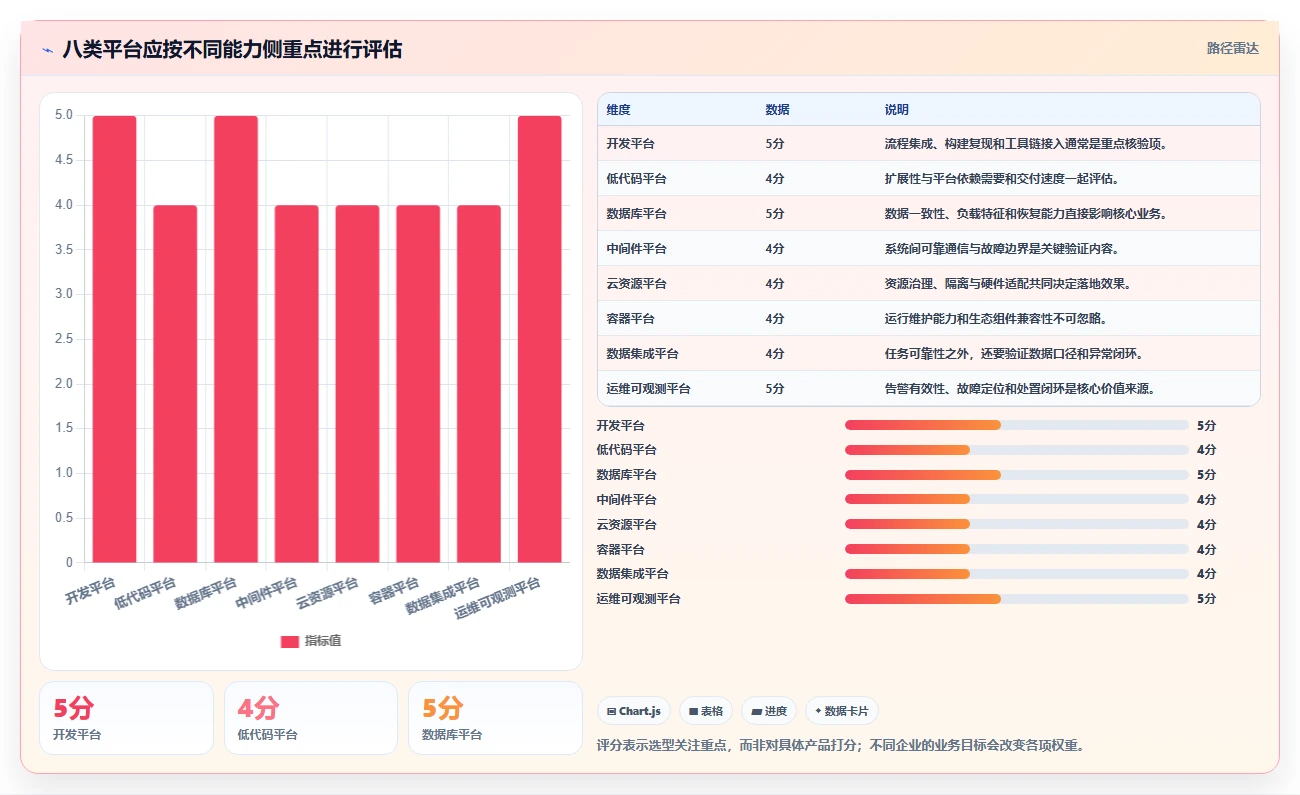Viewport: 1300px width, 795px height.
Task: Click description starting 流程集成、构建复现
Action: click(x=1026, y=144)
